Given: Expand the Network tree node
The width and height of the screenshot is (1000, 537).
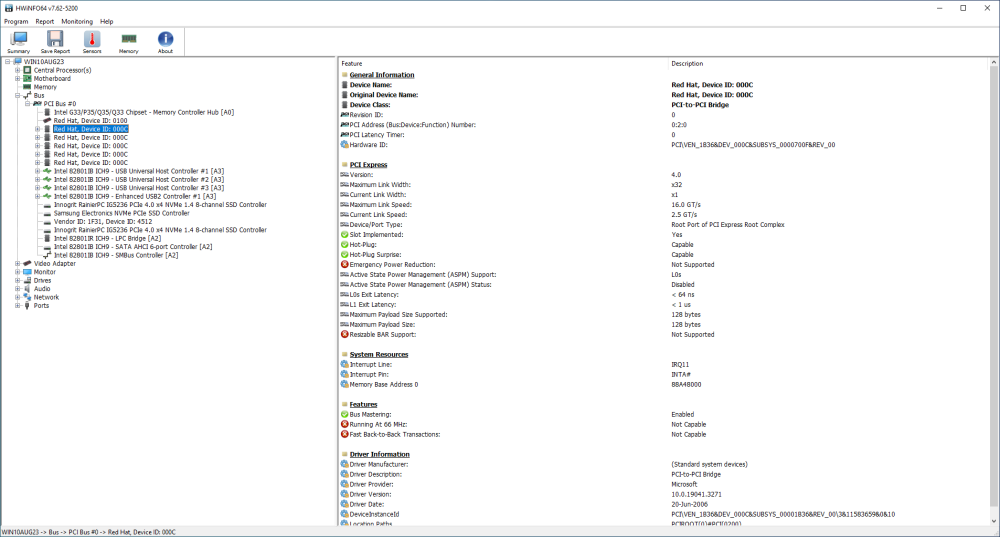Looking at the screenshot, I should (18, 297).
